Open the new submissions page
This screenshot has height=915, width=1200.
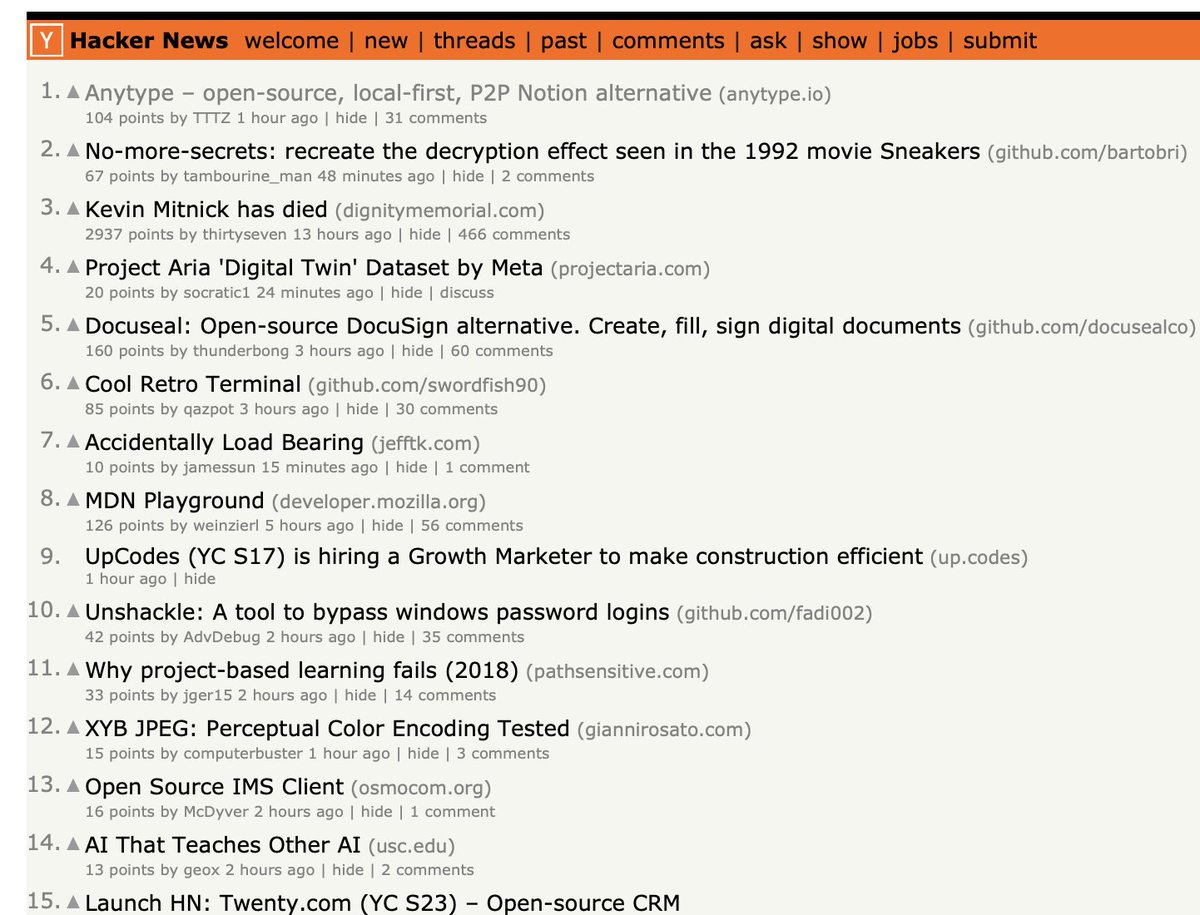click(x=386, y=41)
